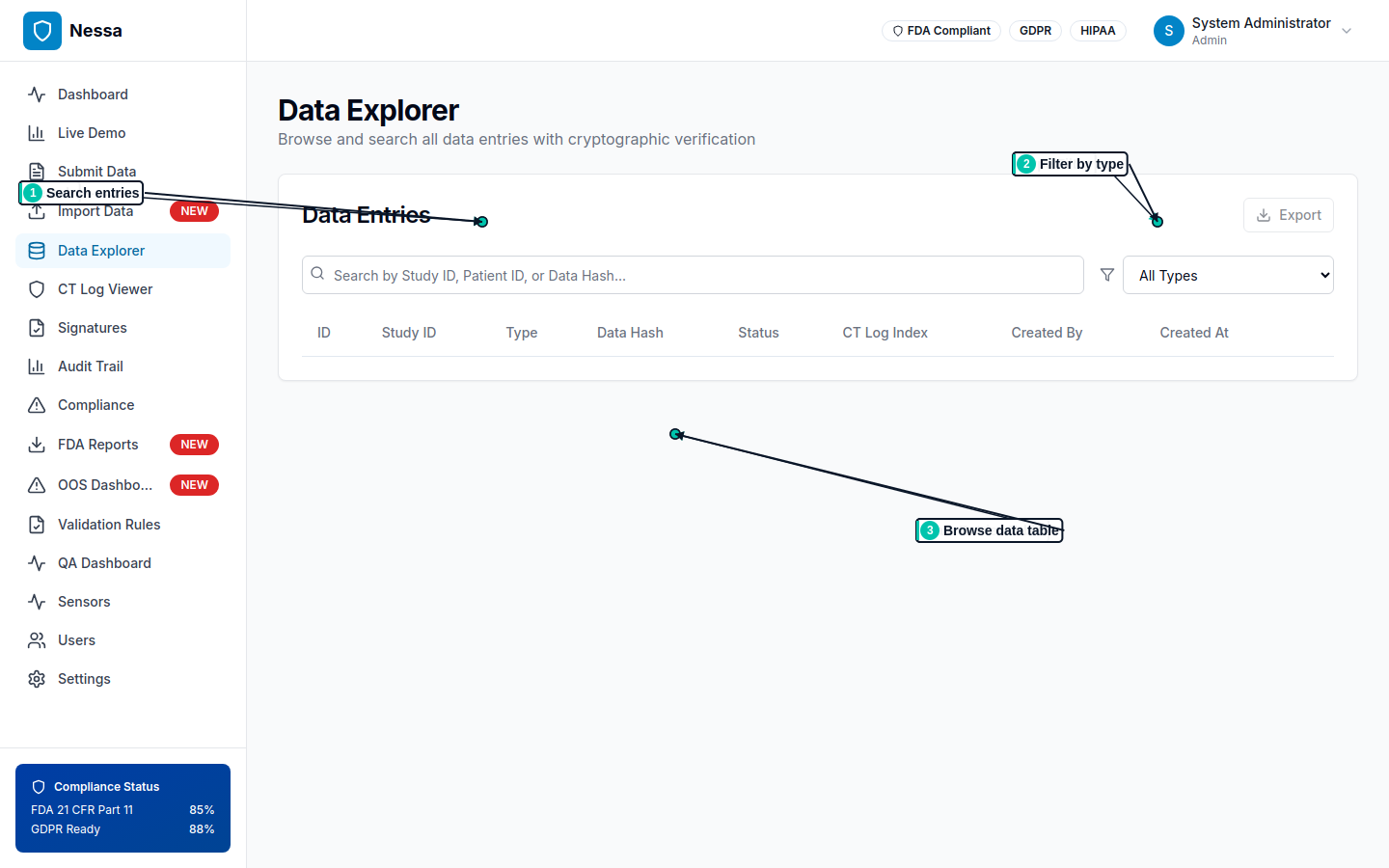Click the magnifier icon in the search bar

click(x=317, y=274)
